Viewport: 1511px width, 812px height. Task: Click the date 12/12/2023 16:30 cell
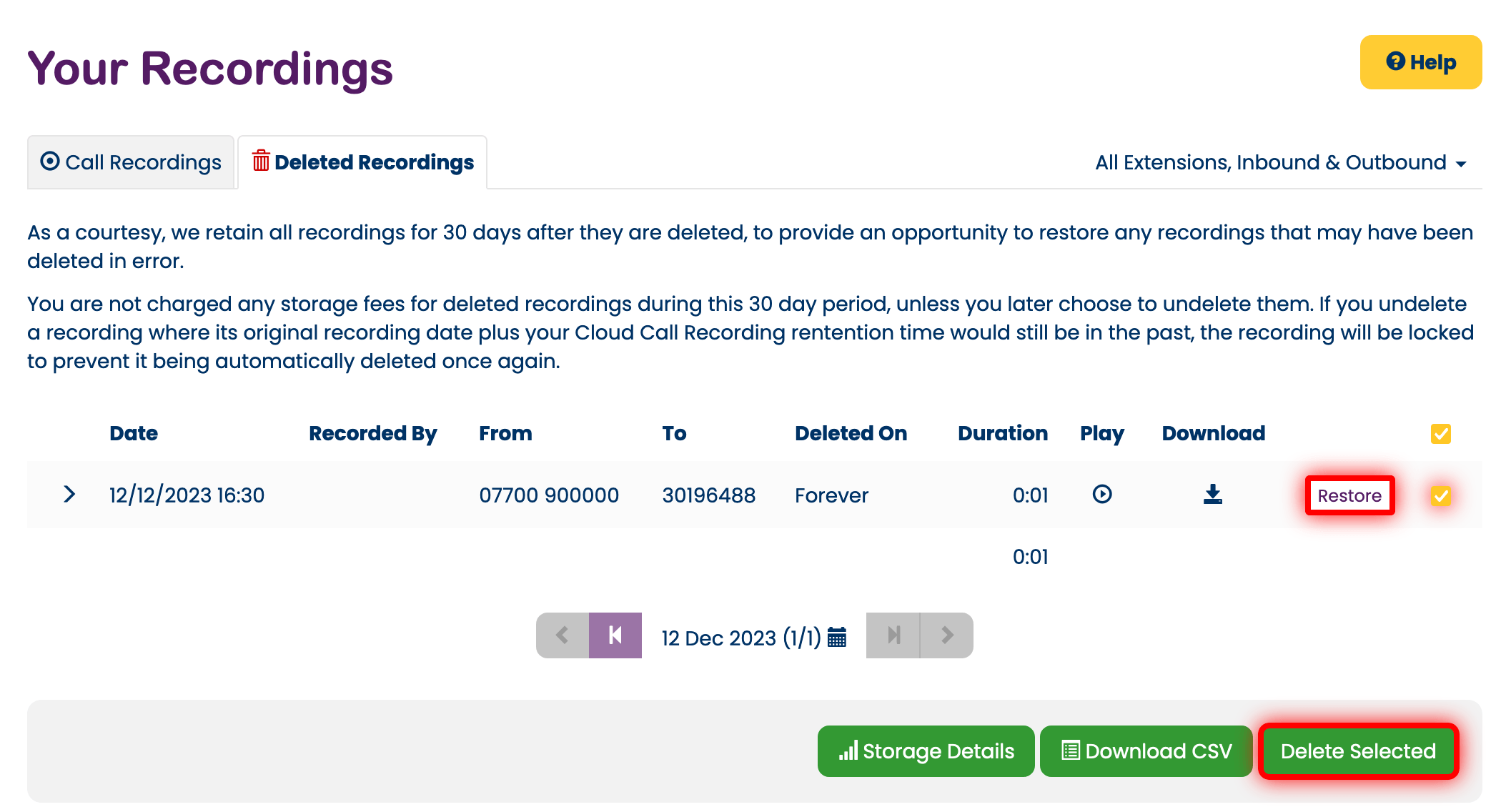187,495
